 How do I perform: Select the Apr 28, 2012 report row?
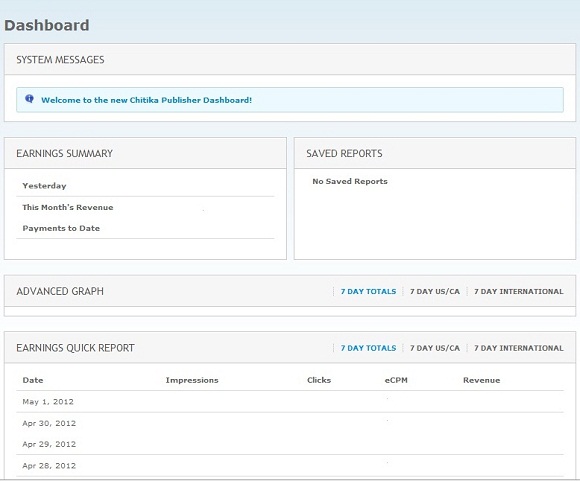tap(290, 465)
